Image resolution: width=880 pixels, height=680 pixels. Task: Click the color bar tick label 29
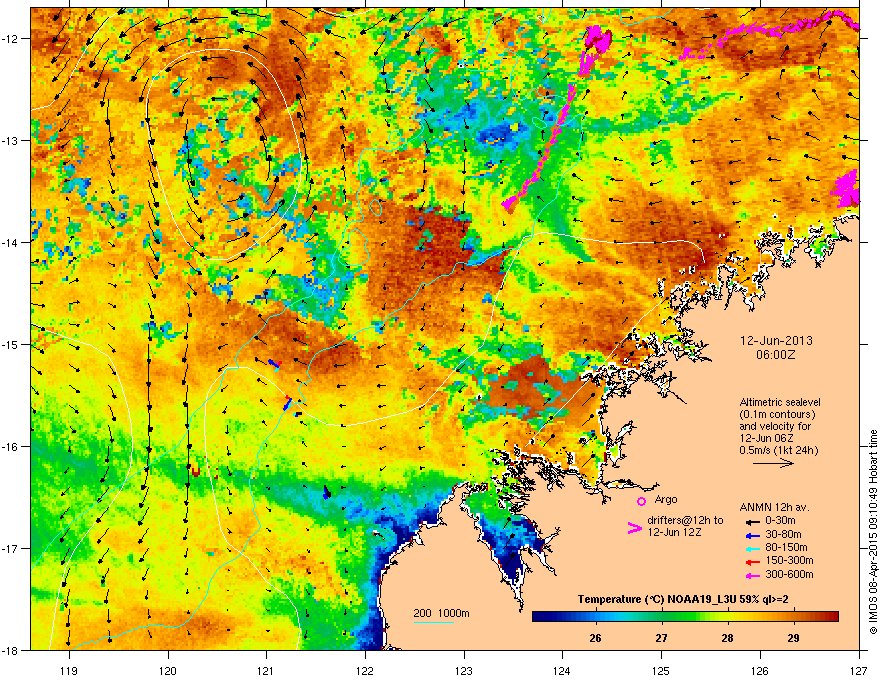(x=793, y=638)
